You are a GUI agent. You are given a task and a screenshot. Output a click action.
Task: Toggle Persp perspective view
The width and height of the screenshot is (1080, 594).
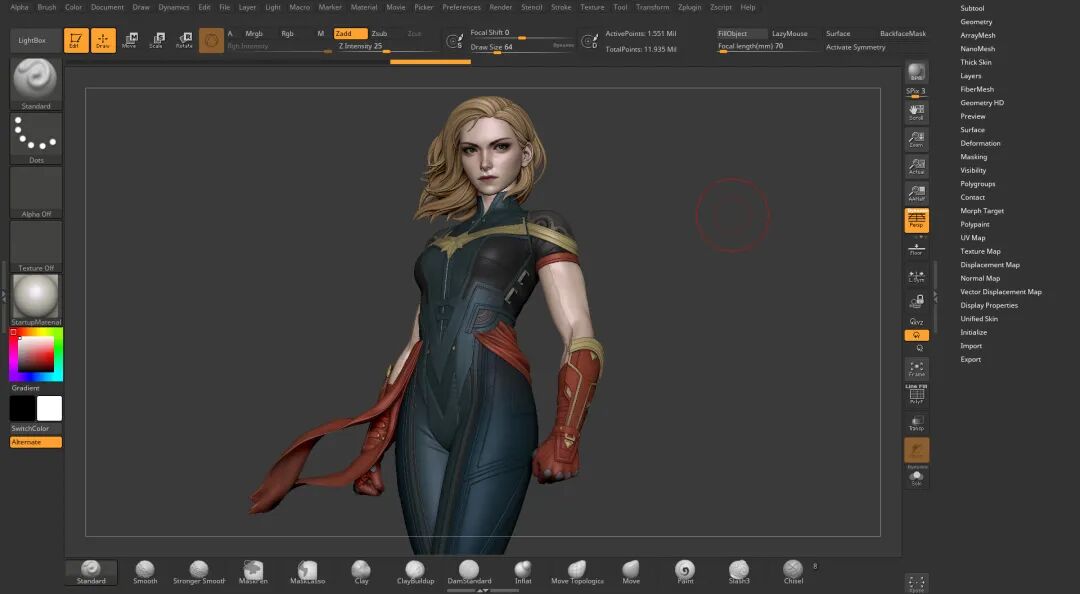click(x=916, y=220)
